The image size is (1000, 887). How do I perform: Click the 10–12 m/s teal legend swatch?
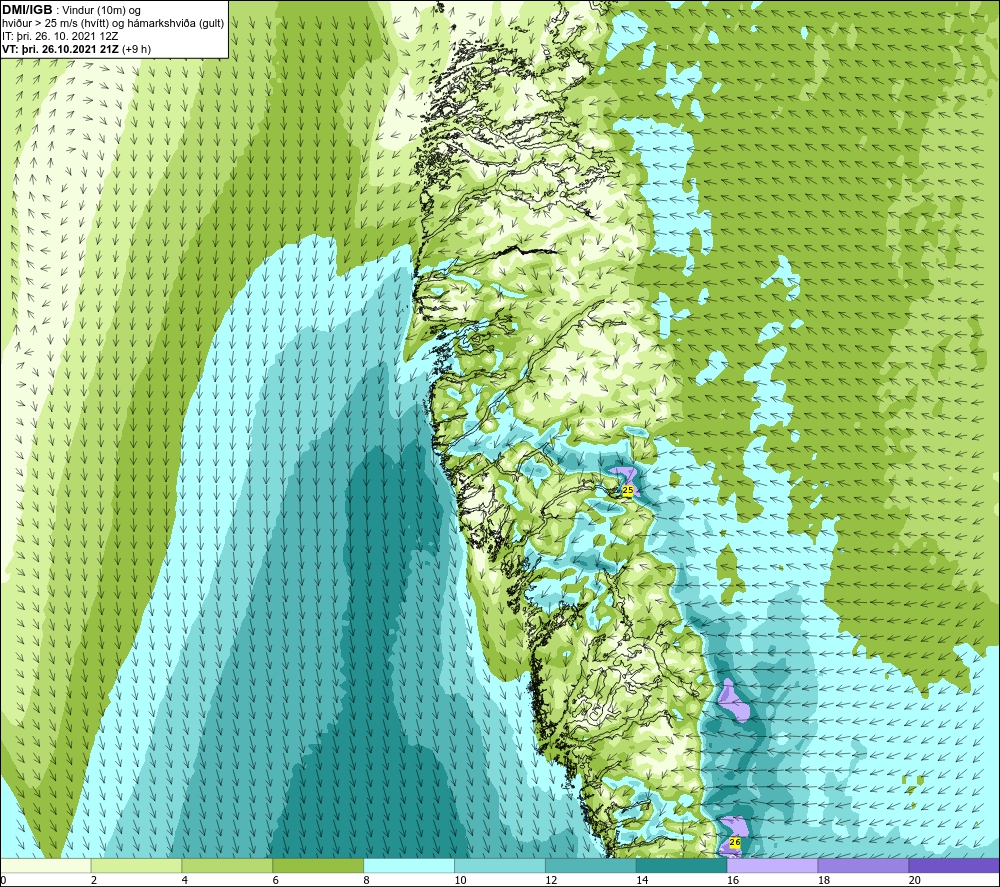500,865
